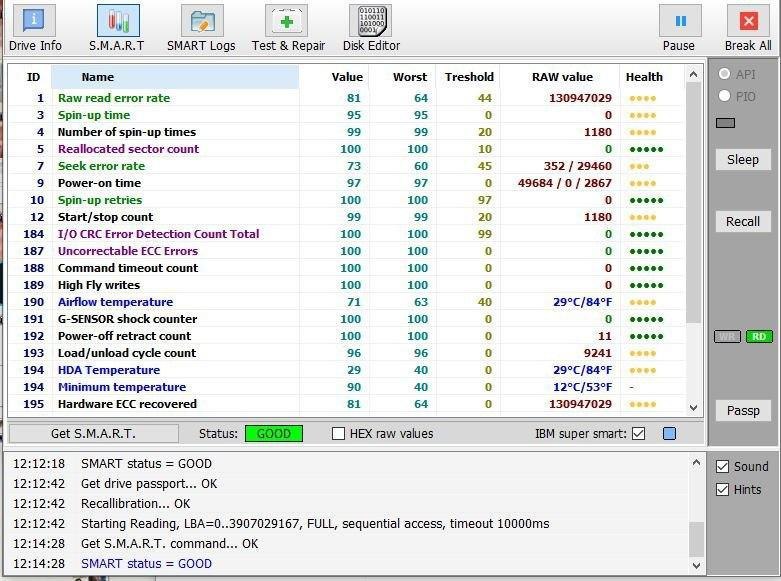
Task: Click the 'Get drive passport... OK' log line
Action: tap(149, 484)
